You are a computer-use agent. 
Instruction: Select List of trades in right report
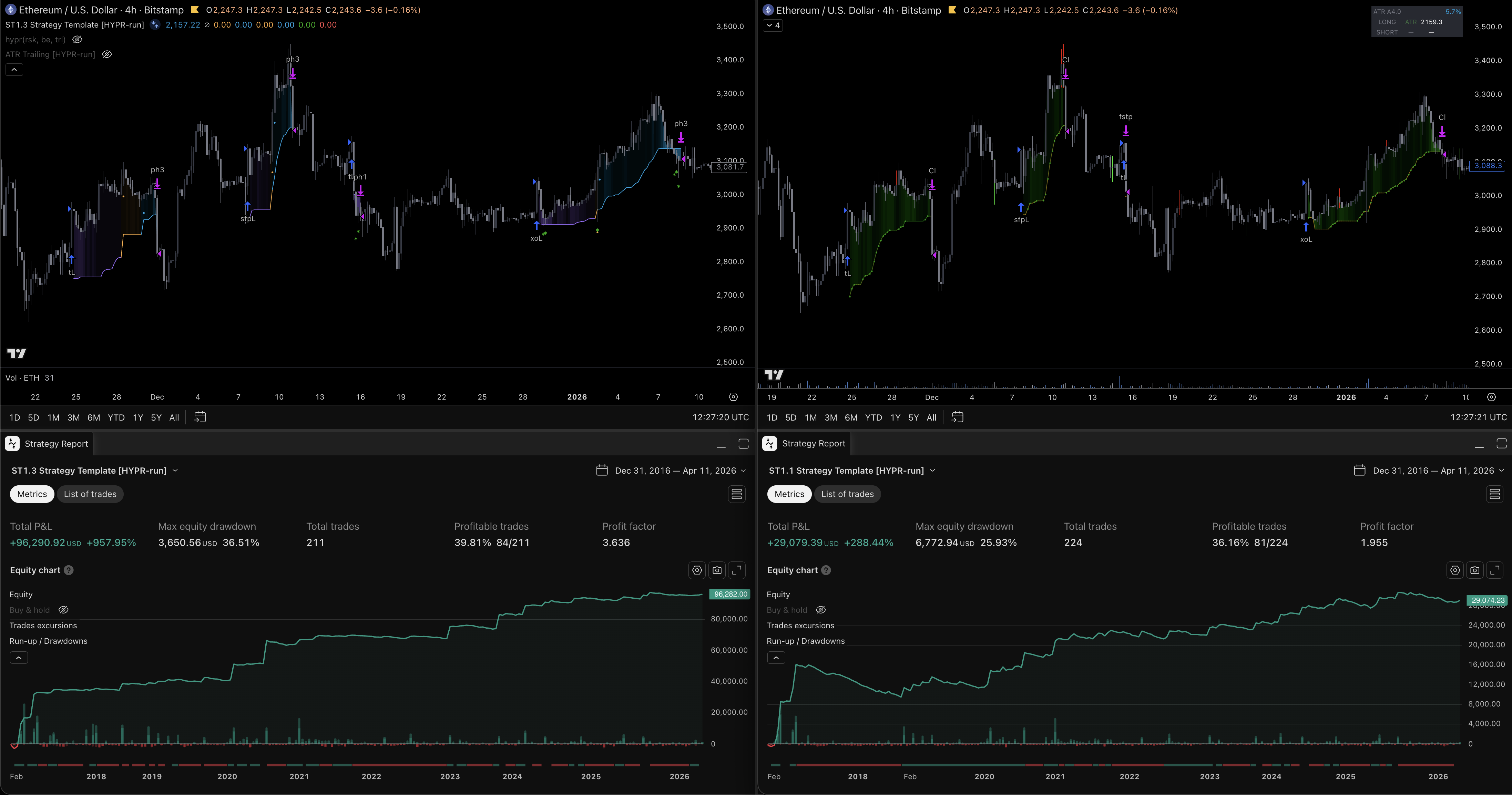pos(847,494)
